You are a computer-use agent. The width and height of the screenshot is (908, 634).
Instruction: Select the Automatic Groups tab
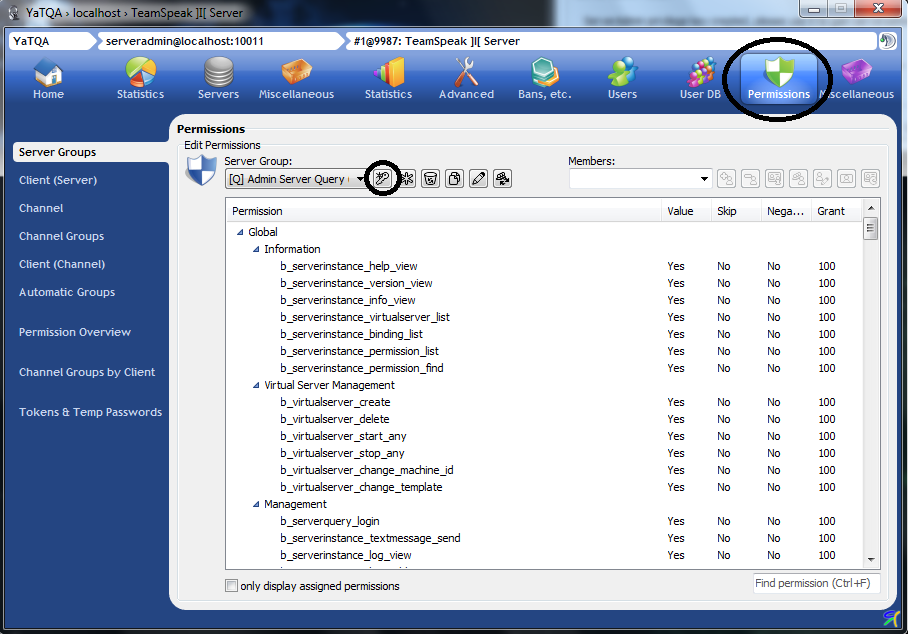67,292
